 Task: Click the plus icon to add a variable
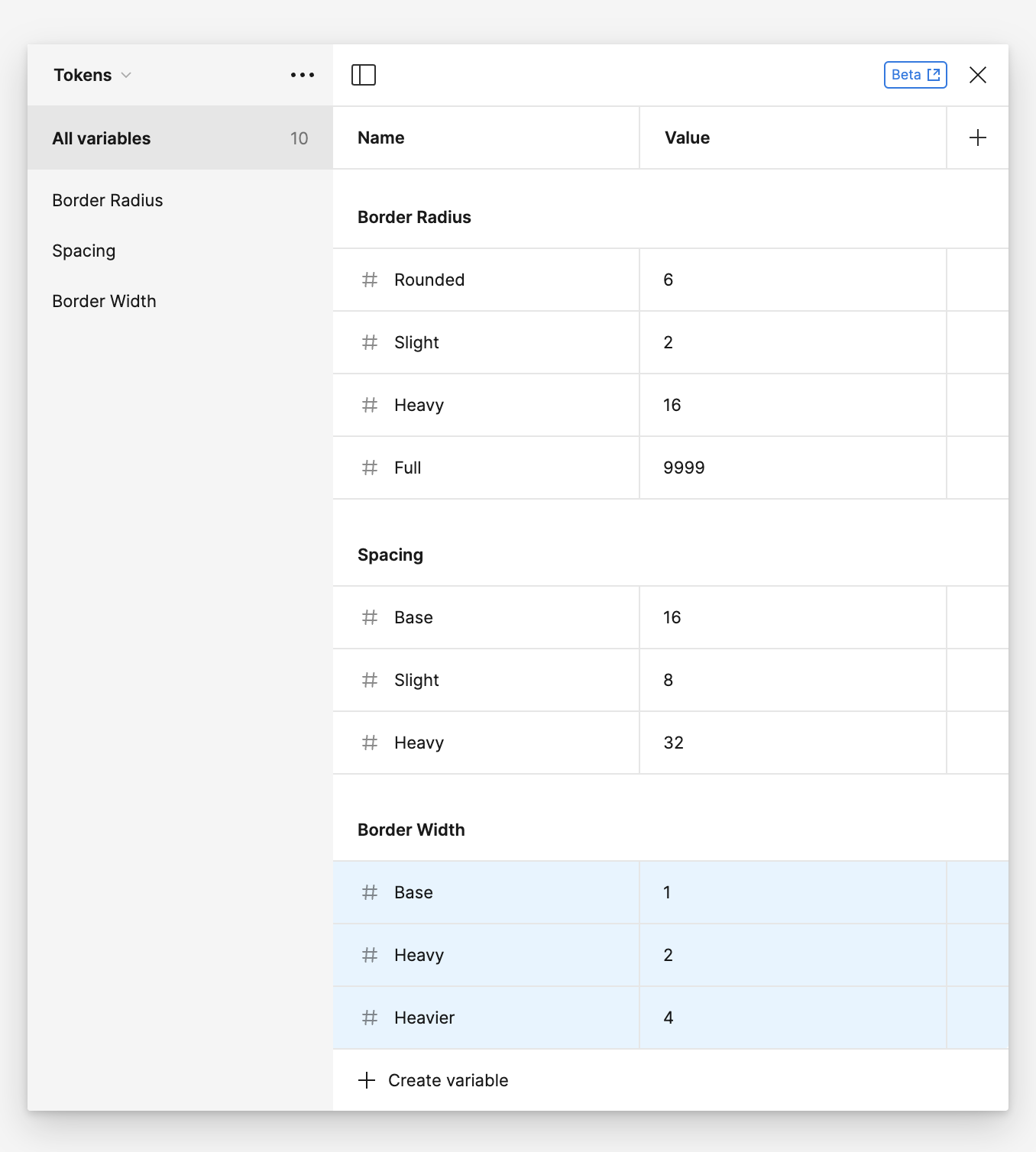[x=978, y=138]
